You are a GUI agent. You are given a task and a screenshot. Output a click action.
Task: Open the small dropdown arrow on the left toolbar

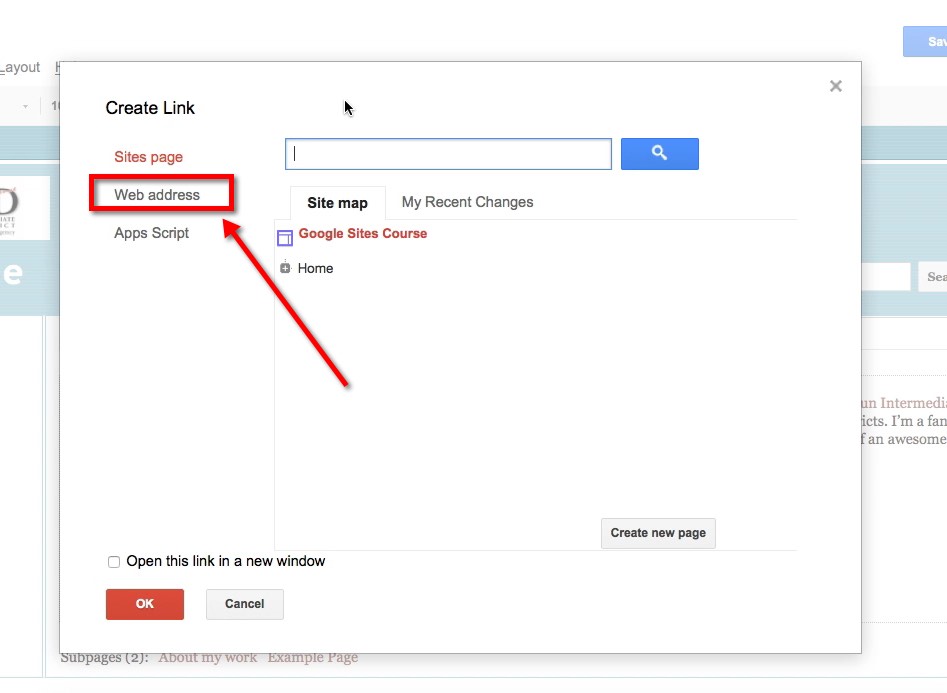[24, 104]
